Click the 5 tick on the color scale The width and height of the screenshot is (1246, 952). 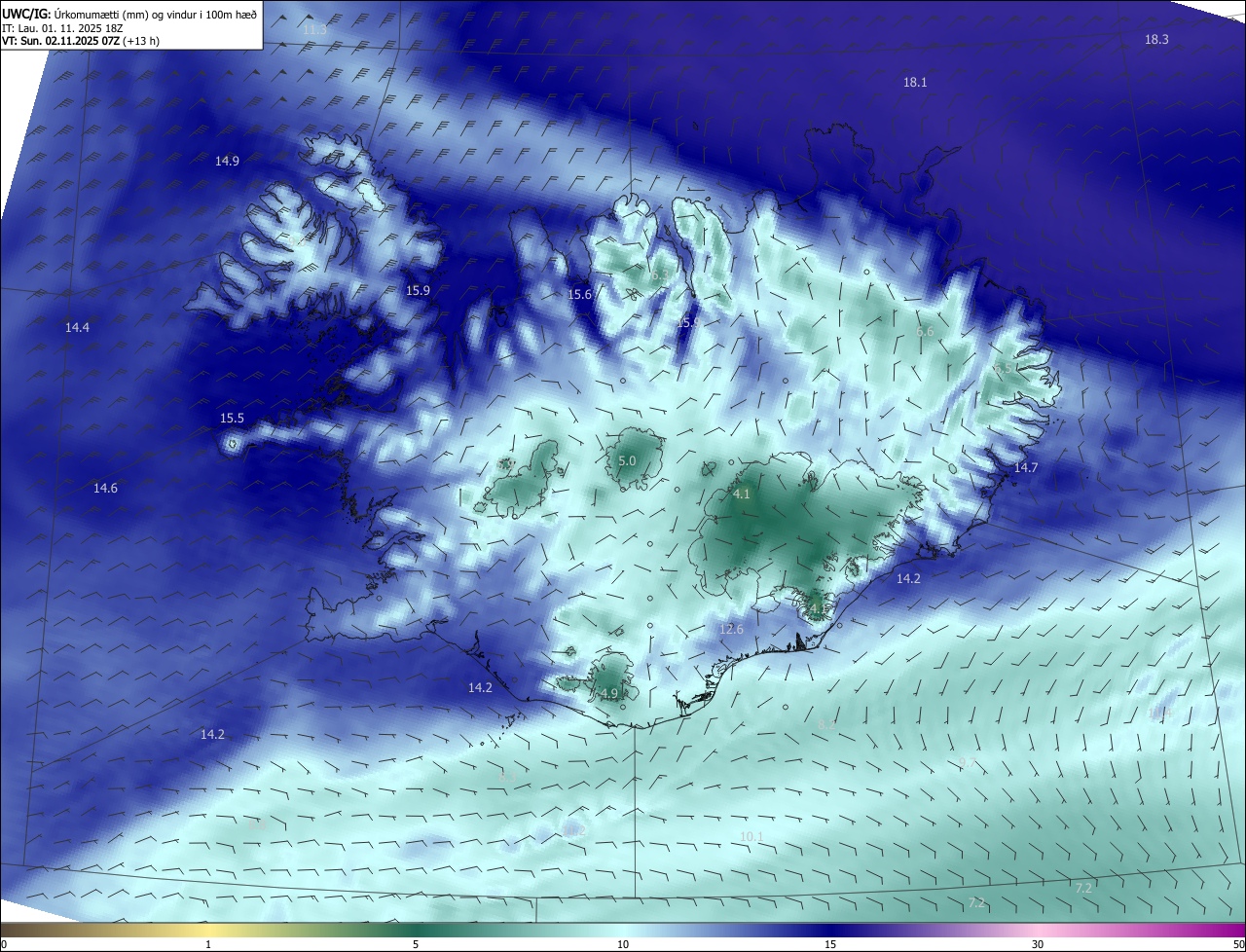pyautogui.click(x=416, y=944)
